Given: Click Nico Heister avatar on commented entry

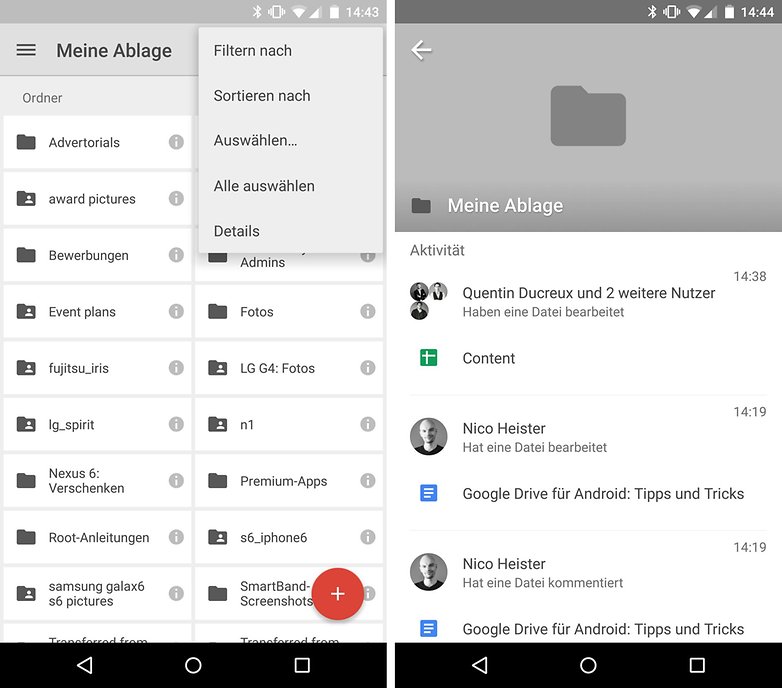Looking at the screenshot, I should click(428, 572).
